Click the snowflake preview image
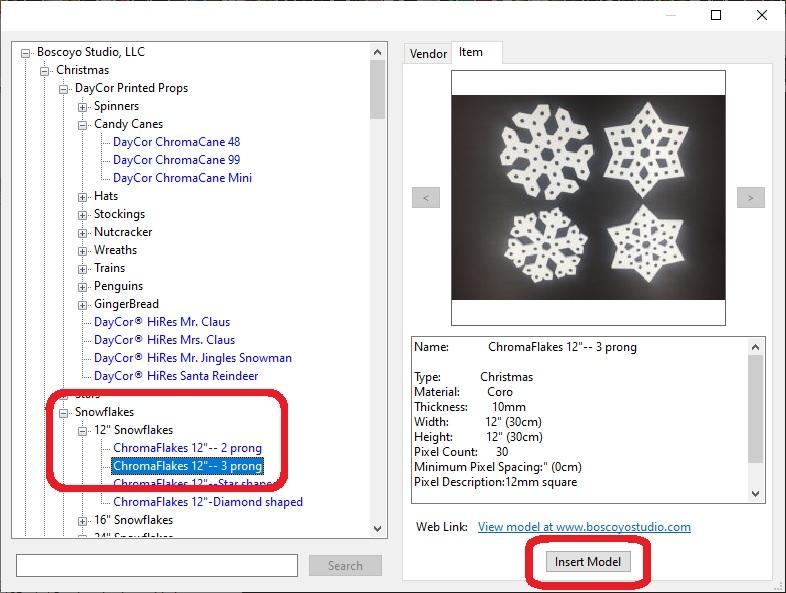Image resolution: width=786 pixels, height=593 pixels. tap(588, 197)
